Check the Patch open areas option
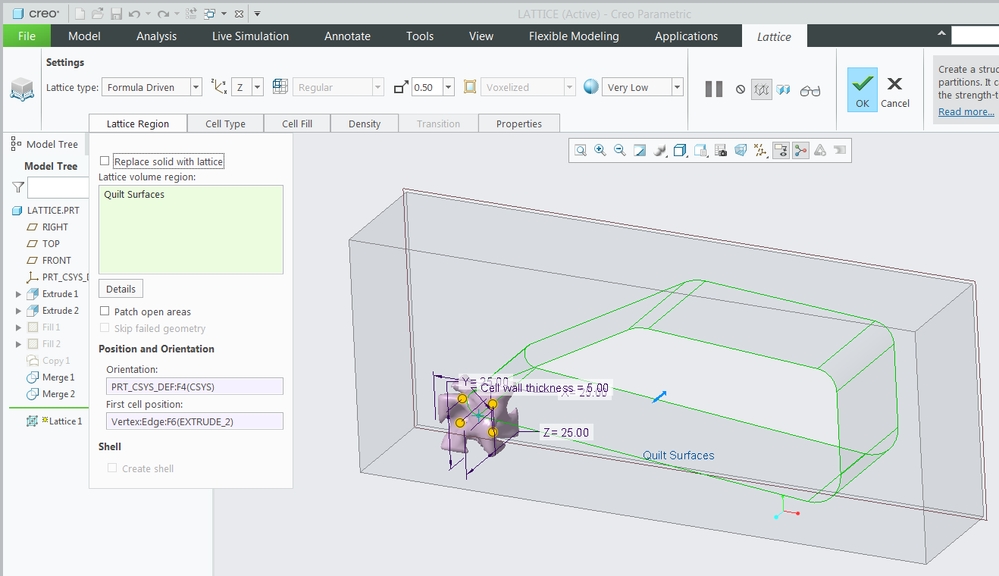The height and width of the screenshot is (576, 999). pos(105,312)
